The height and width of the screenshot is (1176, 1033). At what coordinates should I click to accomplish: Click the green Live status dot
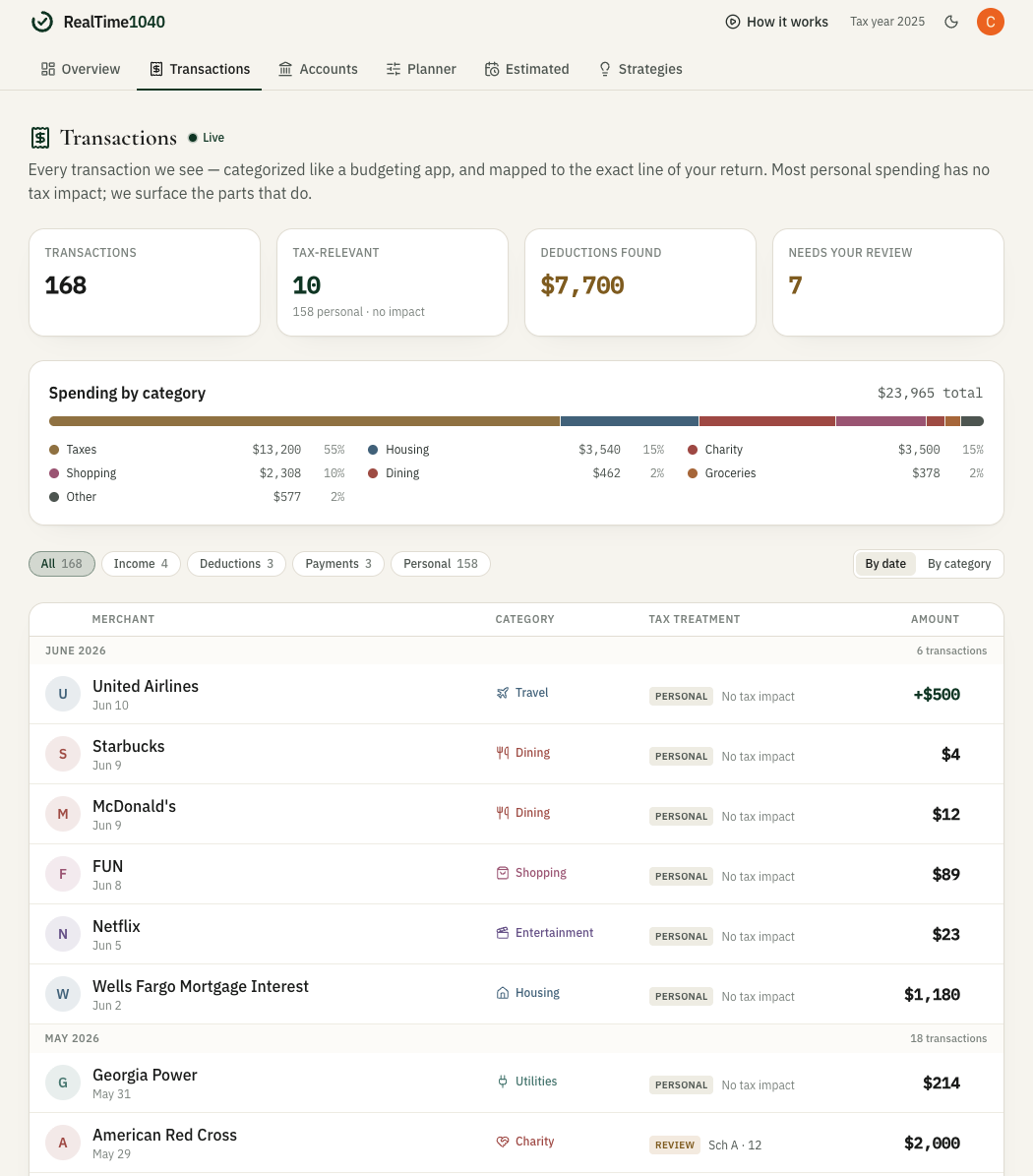pyautogui.click(x=193, y=137)
